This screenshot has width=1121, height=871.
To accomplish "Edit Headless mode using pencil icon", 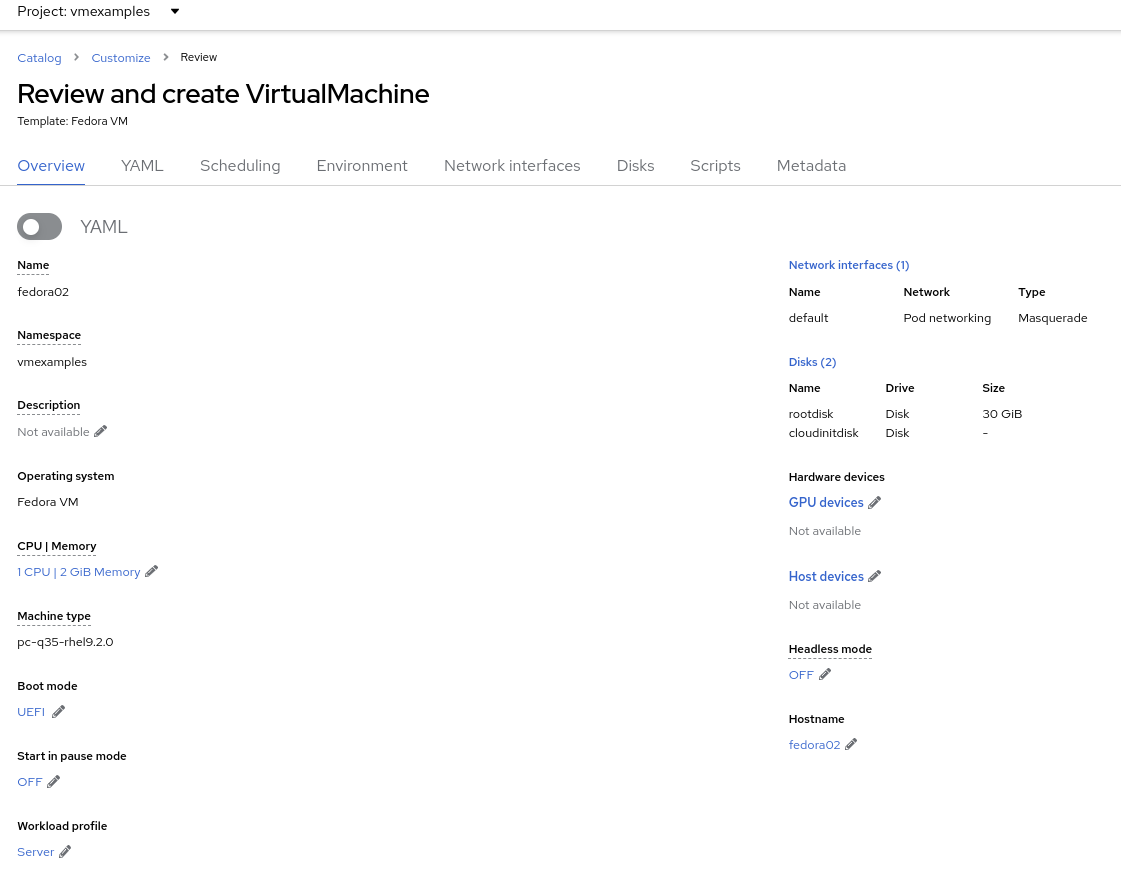I will pyautogui.click(x=825, y=675).
